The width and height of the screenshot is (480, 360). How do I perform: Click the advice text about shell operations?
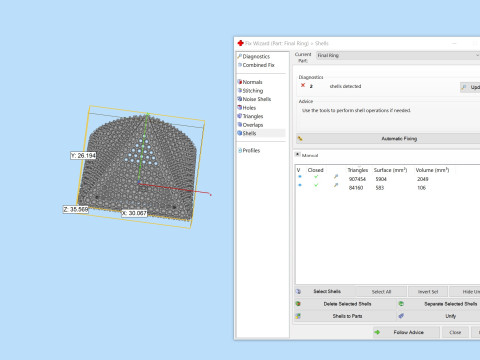pyautogui.click(x=356, y=110)
